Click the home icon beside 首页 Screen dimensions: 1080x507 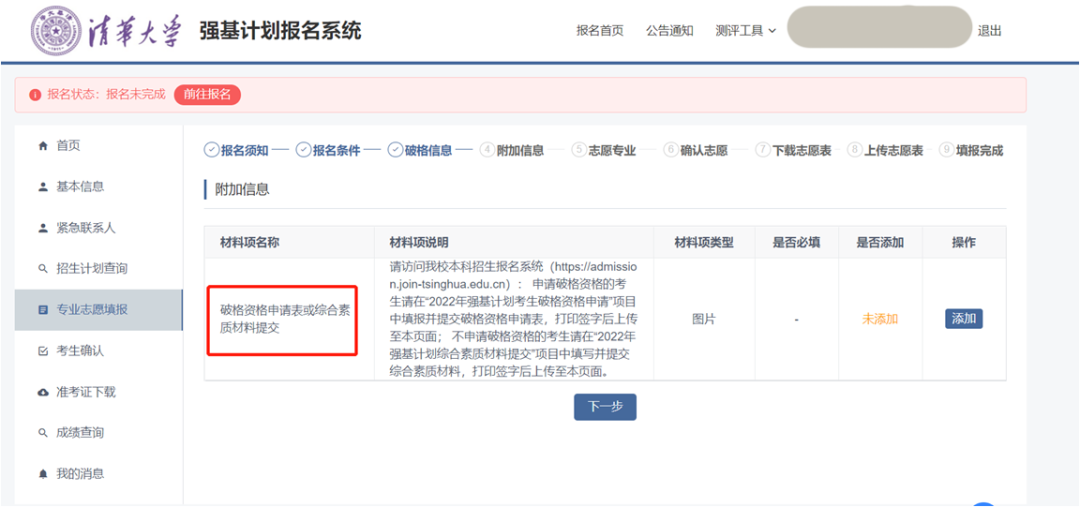(x=42, y=146)
